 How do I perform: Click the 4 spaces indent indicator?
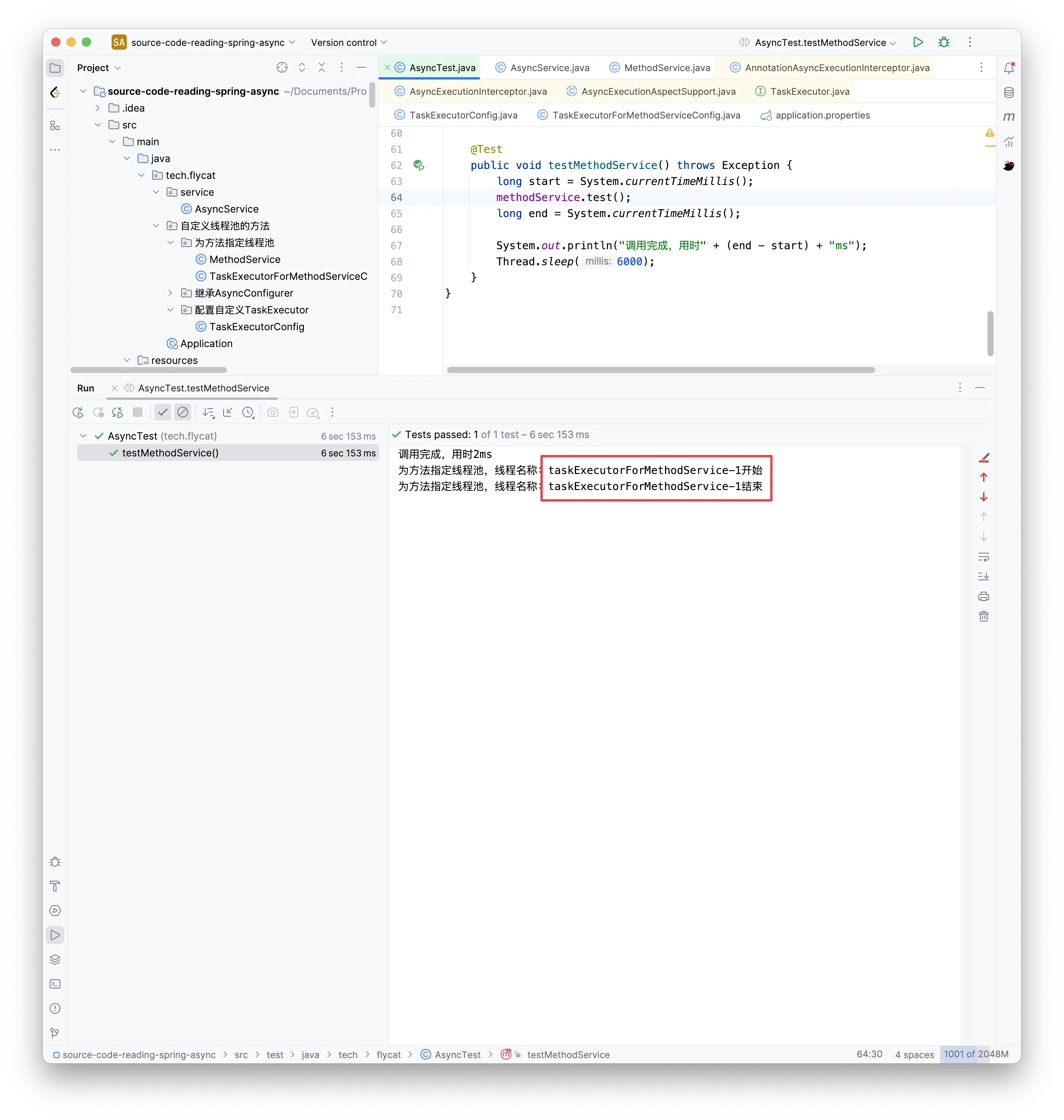coord(914,1054)
